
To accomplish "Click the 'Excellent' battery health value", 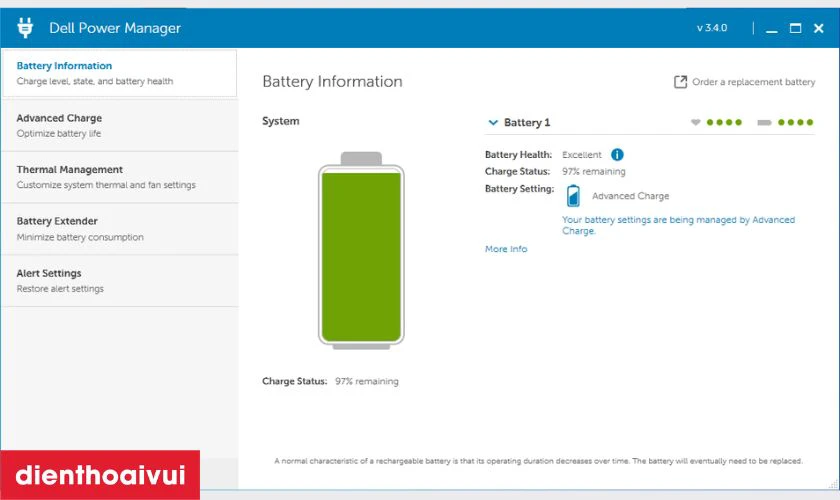I will 582,155.
